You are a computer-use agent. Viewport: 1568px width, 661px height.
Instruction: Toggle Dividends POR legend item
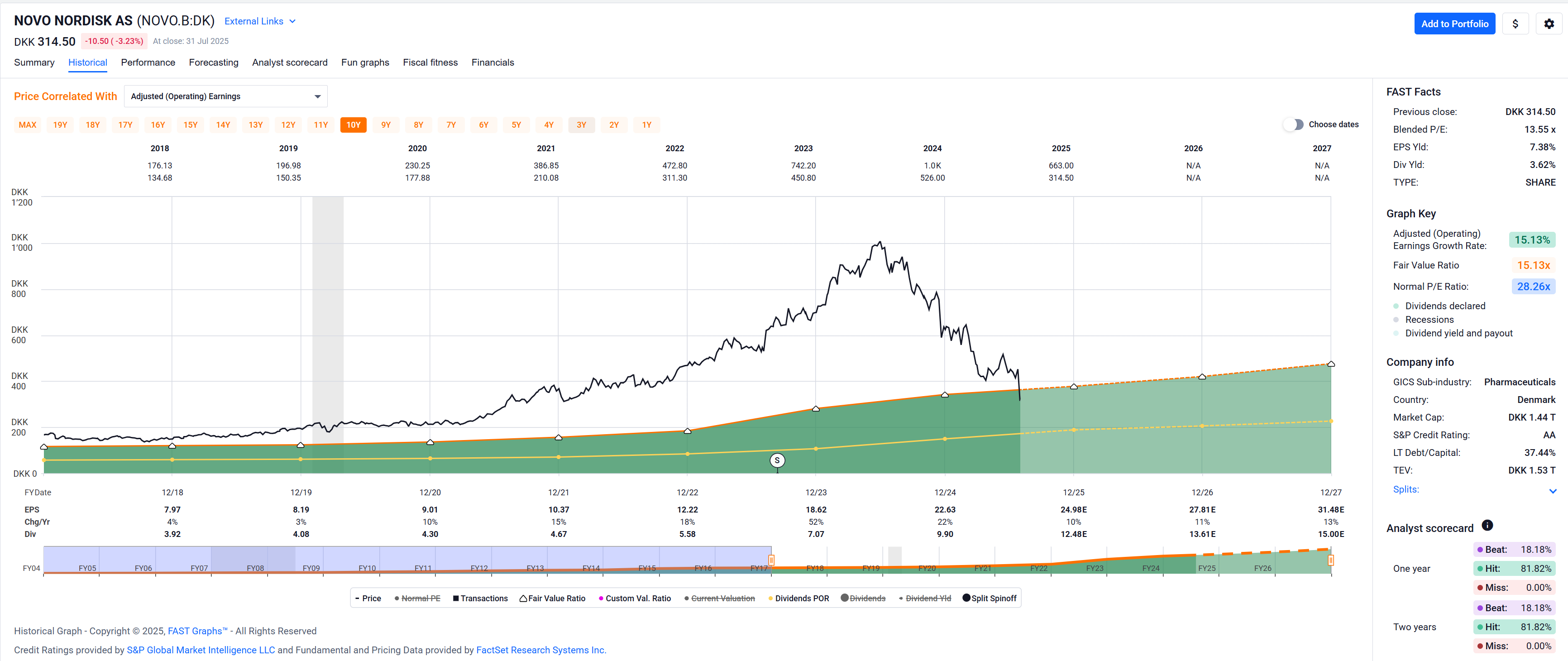pos(798,599)
